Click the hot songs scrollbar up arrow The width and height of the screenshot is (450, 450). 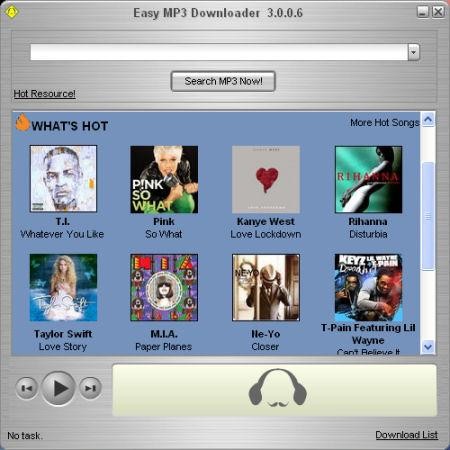click(428, 119)
